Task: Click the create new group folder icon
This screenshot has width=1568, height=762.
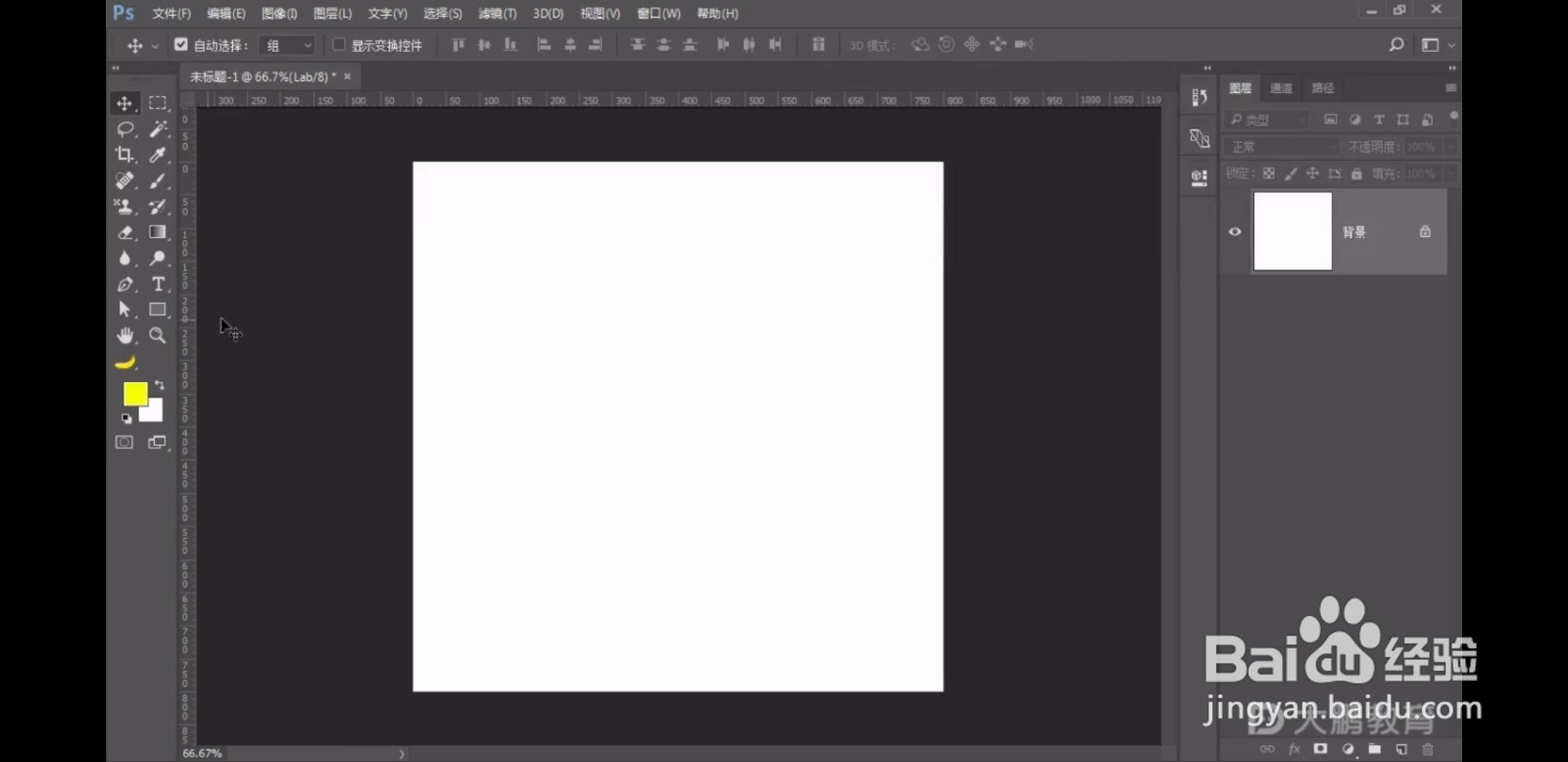Action: coord(1375,749)
